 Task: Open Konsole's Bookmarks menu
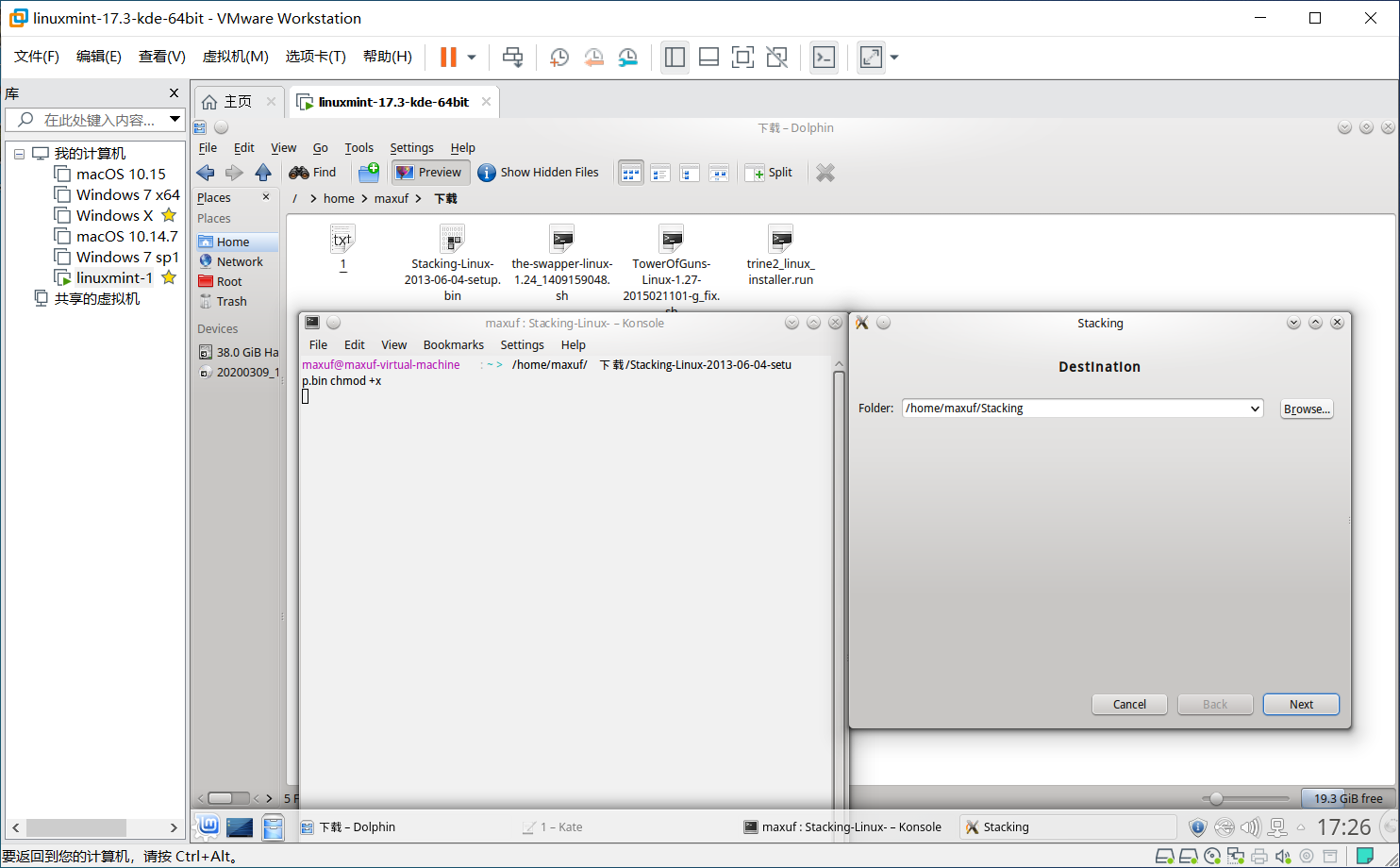pyautogui.click(x=454, y=345)
